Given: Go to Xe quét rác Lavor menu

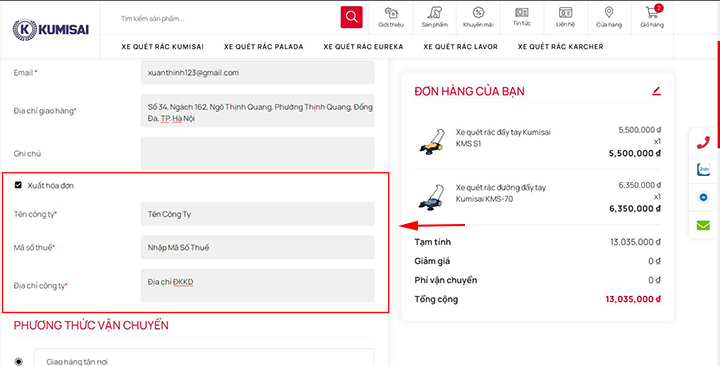Looking at the screenshot, I should [x=461, y=46].
